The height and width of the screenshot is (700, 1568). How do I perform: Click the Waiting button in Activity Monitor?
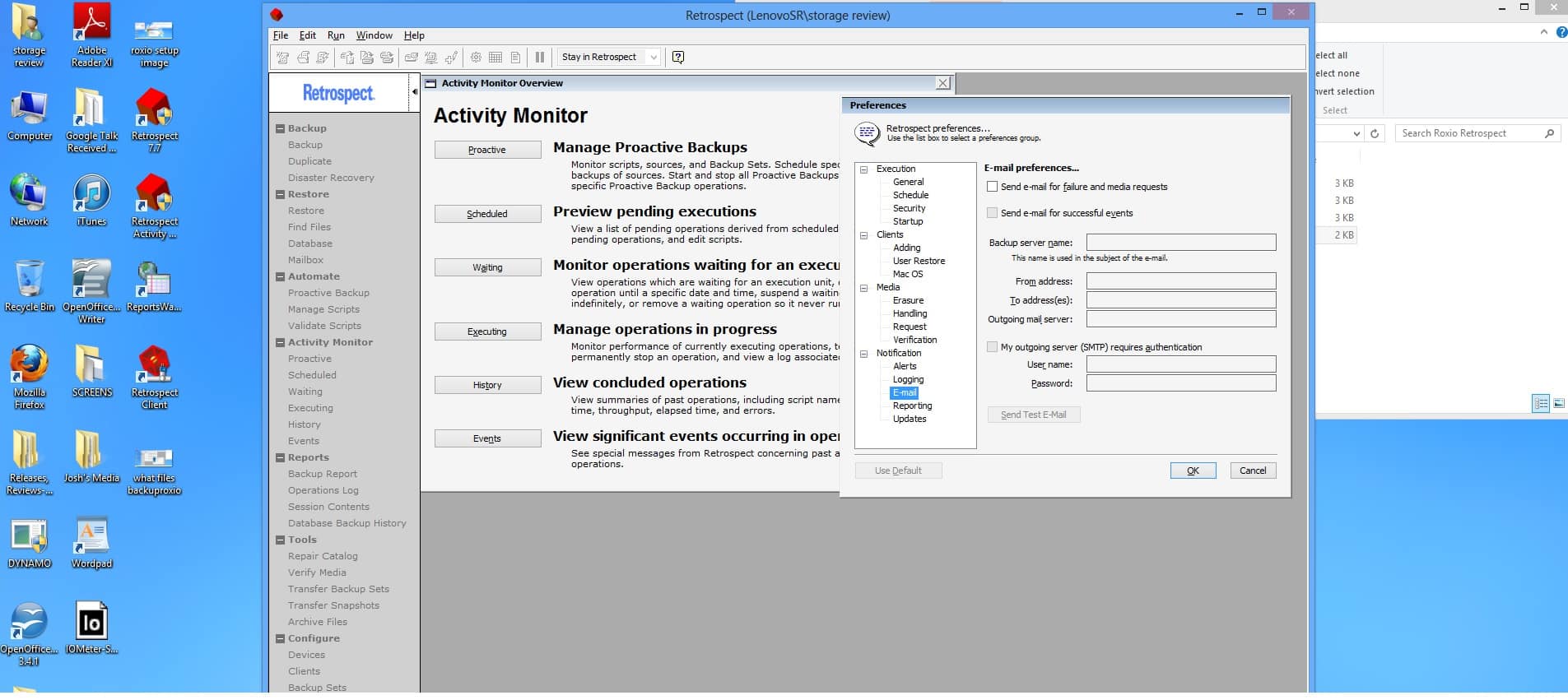pos(487,267)
